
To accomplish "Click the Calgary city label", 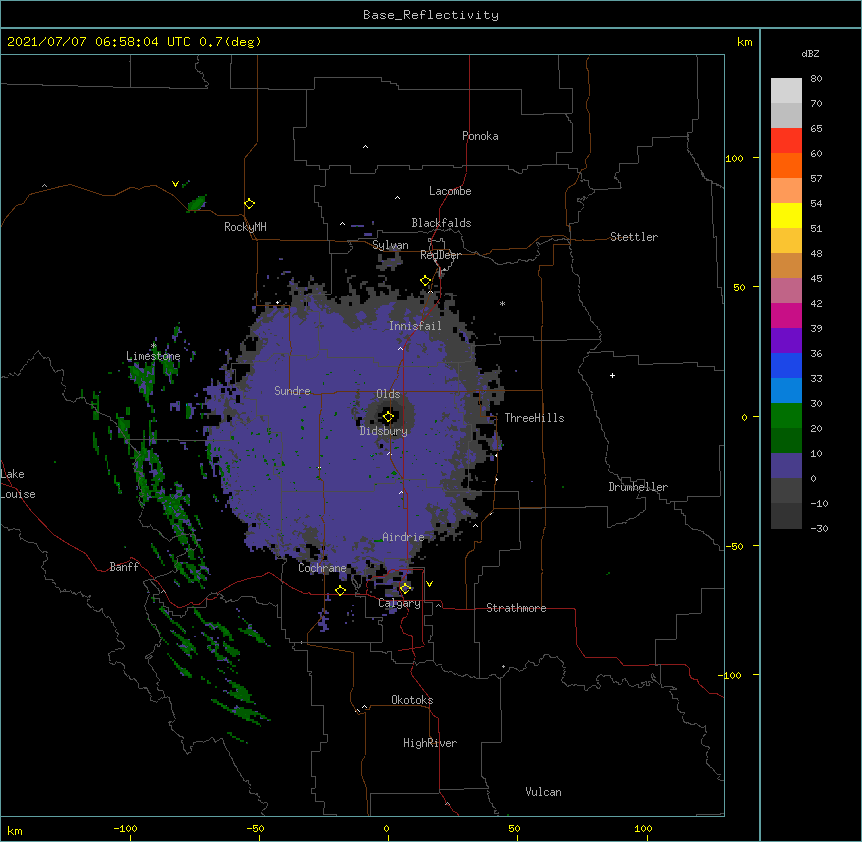I will (399, 603).
